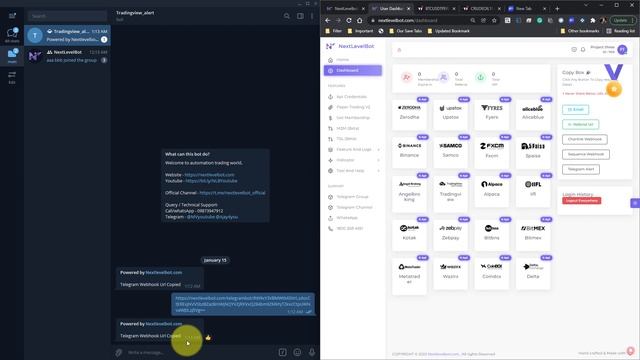The image size is (640, 360).
Task: Record voice message microphone in Telegram
Action: (x=312, y=352)
